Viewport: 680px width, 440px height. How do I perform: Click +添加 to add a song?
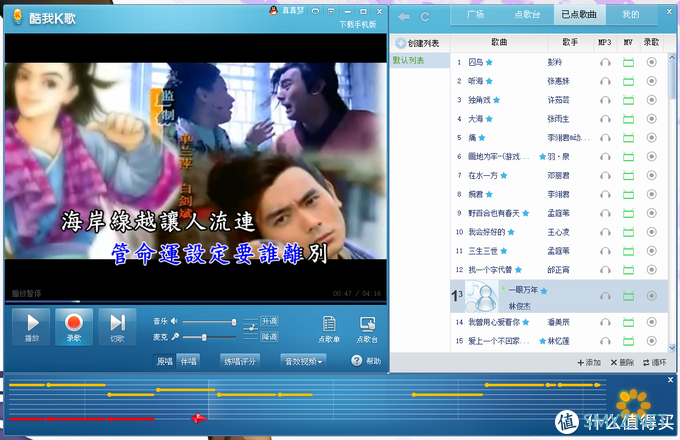[589, 362]
